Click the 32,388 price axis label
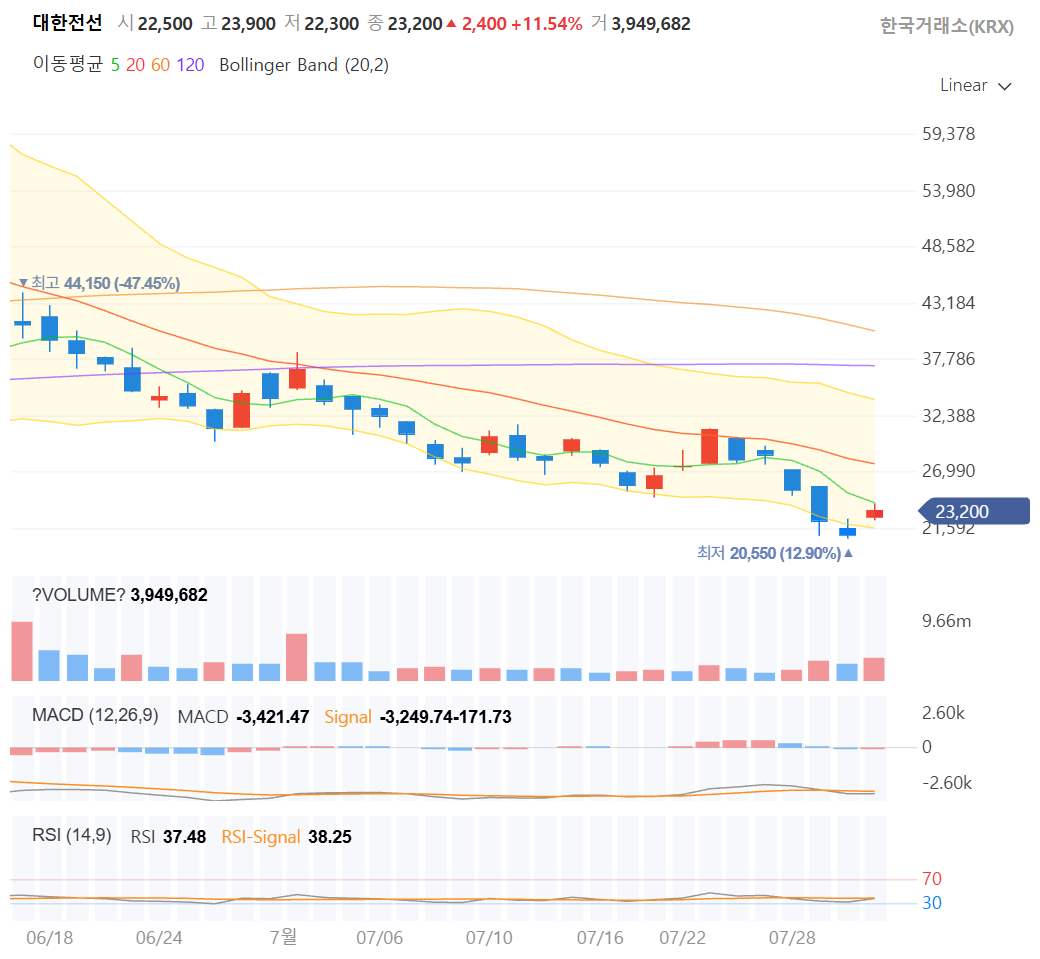This screenshot has width=1040, height=959. (948, 416)
